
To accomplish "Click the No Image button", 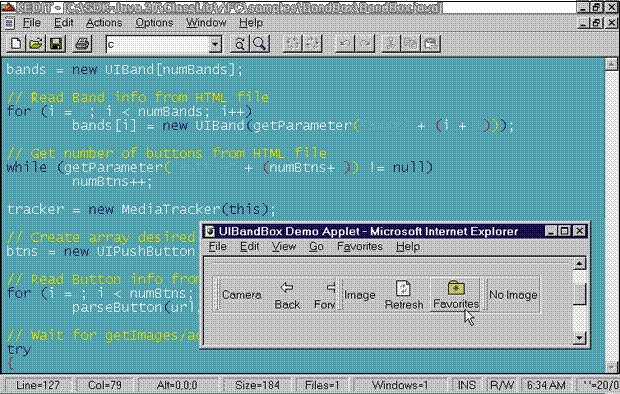I will (513, 295).
